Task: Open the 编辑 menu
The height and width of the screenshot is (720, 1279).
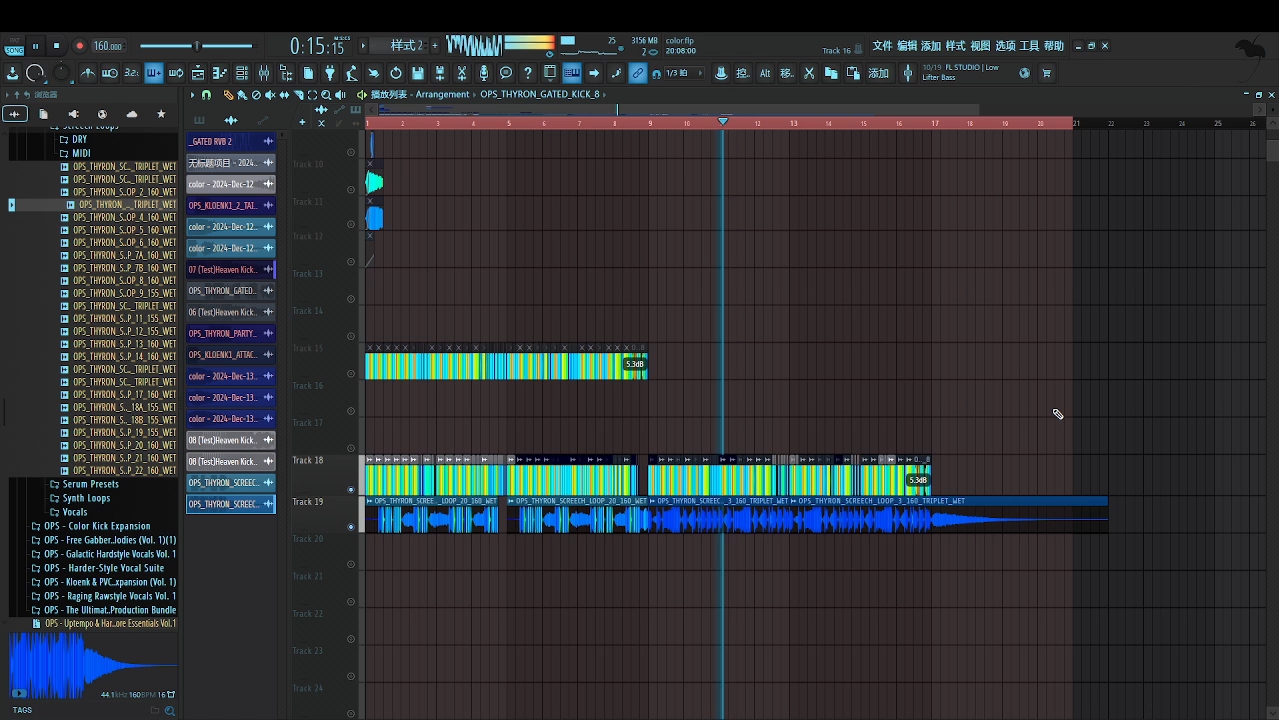Action: (x=907, y=46)
